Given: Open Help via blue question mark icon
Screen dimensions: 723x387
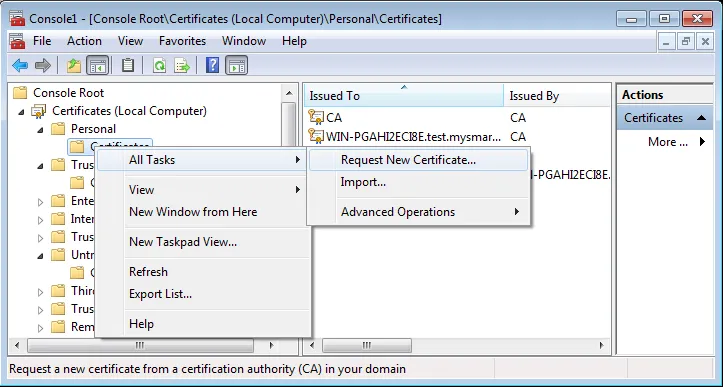Looking at the screenshot, I should tap(212, 65).
